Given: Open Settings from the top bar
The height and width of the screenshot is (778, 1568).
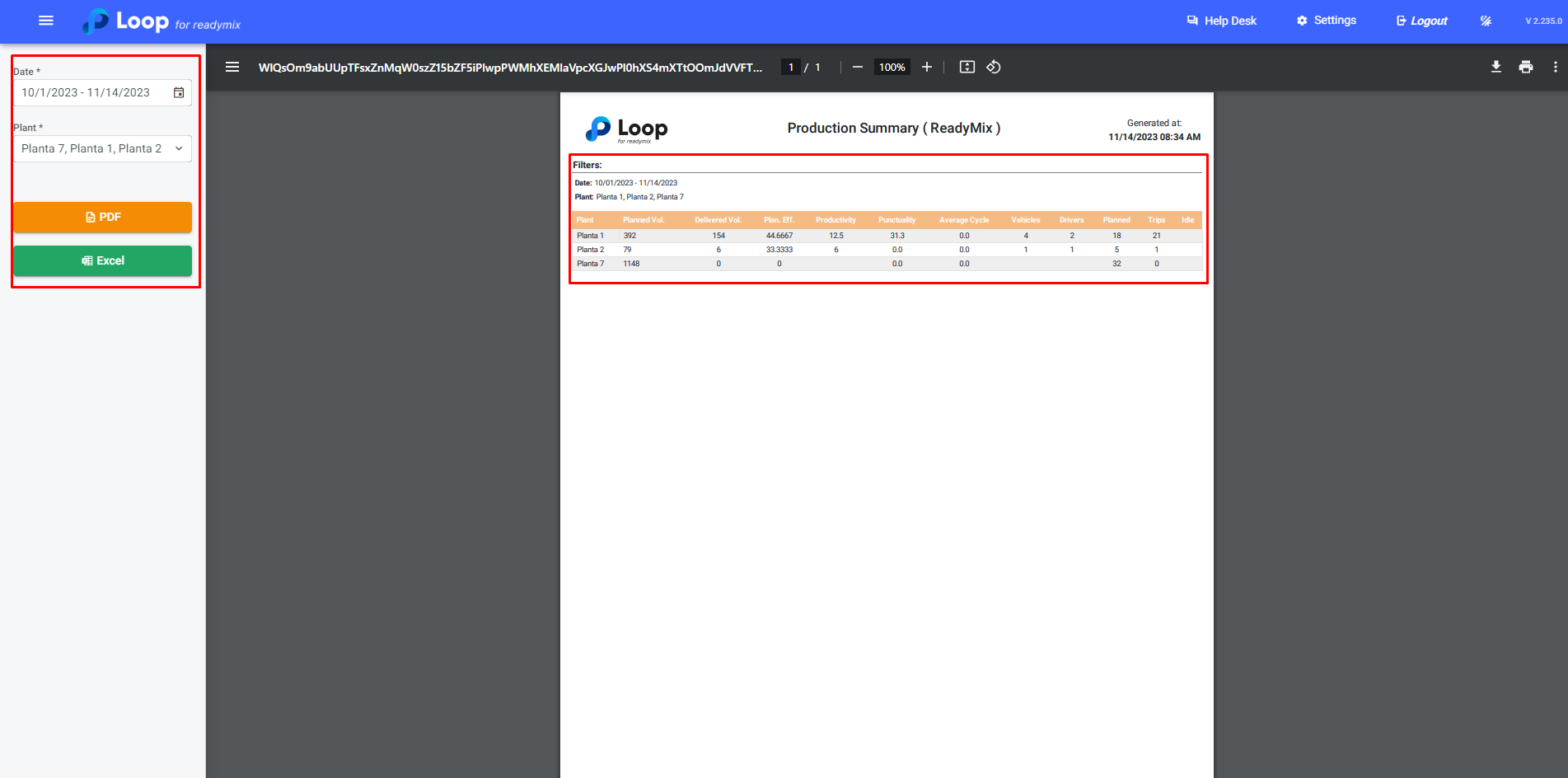Looking at the screenshot, I should [1326, 21].
